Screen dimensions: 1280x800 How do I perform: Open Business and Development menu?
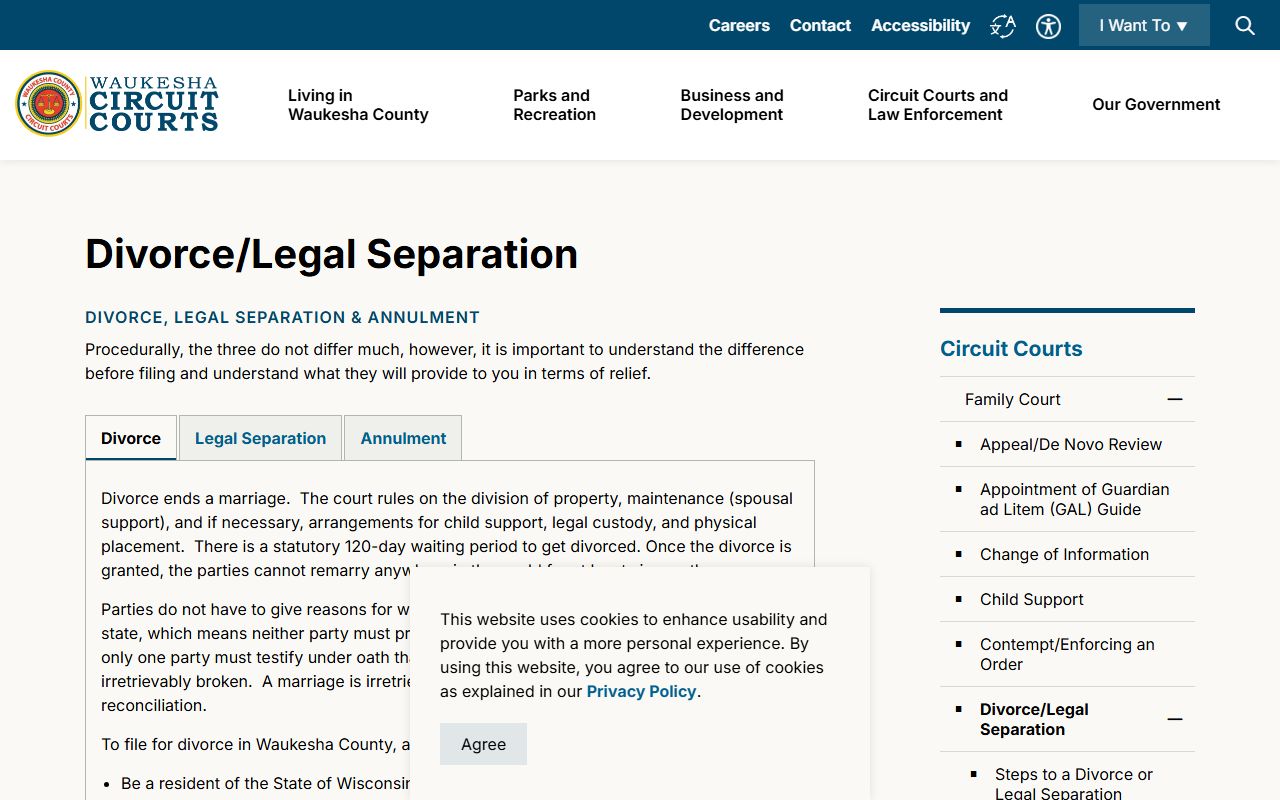click(x=732, y=105)
